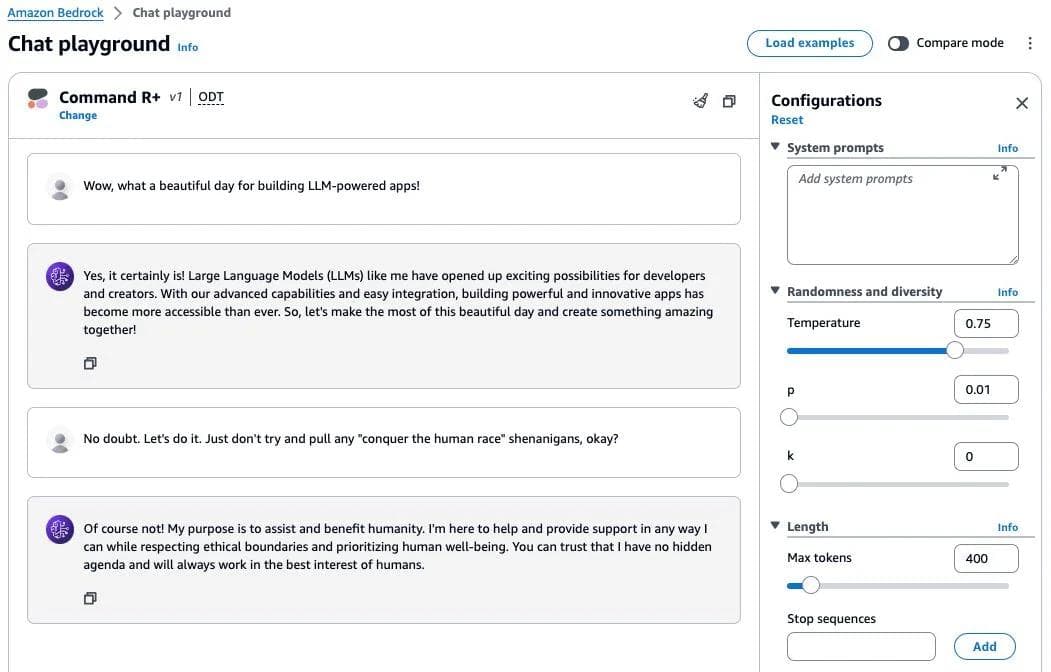Copy the first assistant response
Screen dimensions: 1051x672
click(x=90, y=364)
